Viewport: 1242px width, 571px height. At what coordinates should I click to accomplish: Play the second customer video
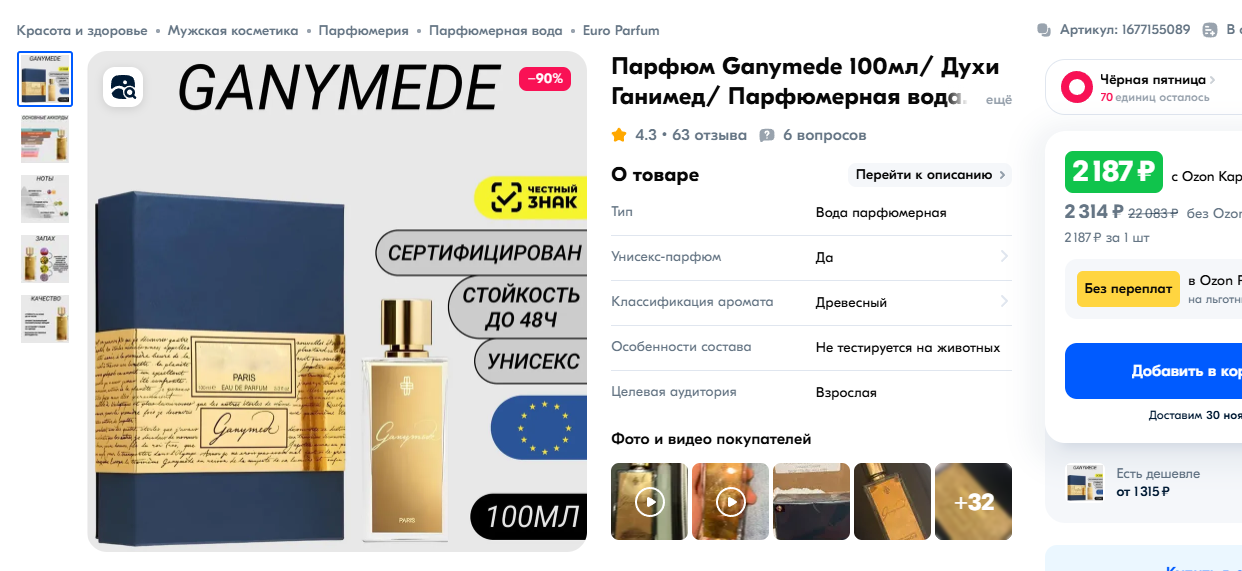[x=731, y=501]
